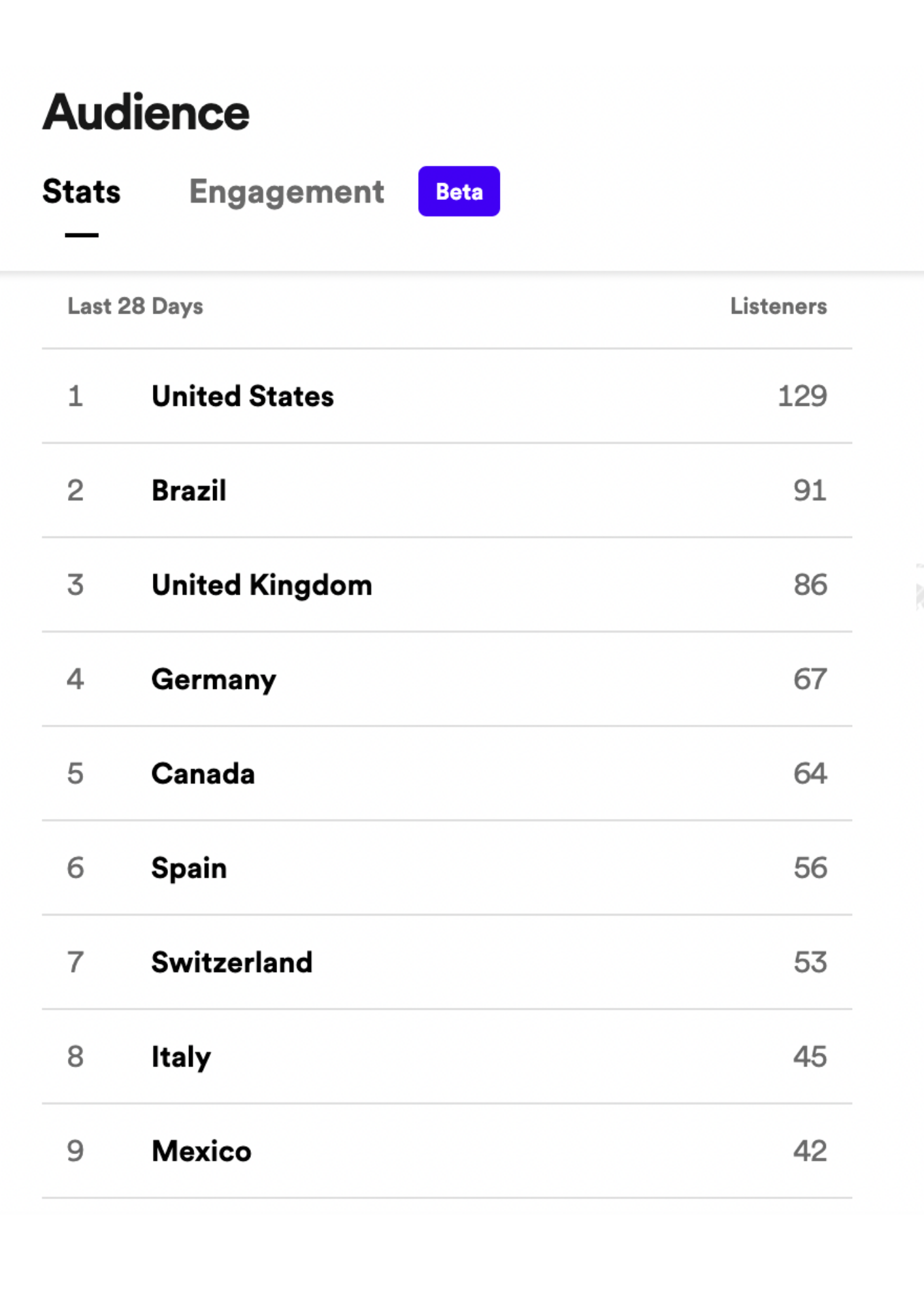Click the purple Beta badge
This screenshot has height=1307, width=924.
pyautogui.click(x=459, y=191)
